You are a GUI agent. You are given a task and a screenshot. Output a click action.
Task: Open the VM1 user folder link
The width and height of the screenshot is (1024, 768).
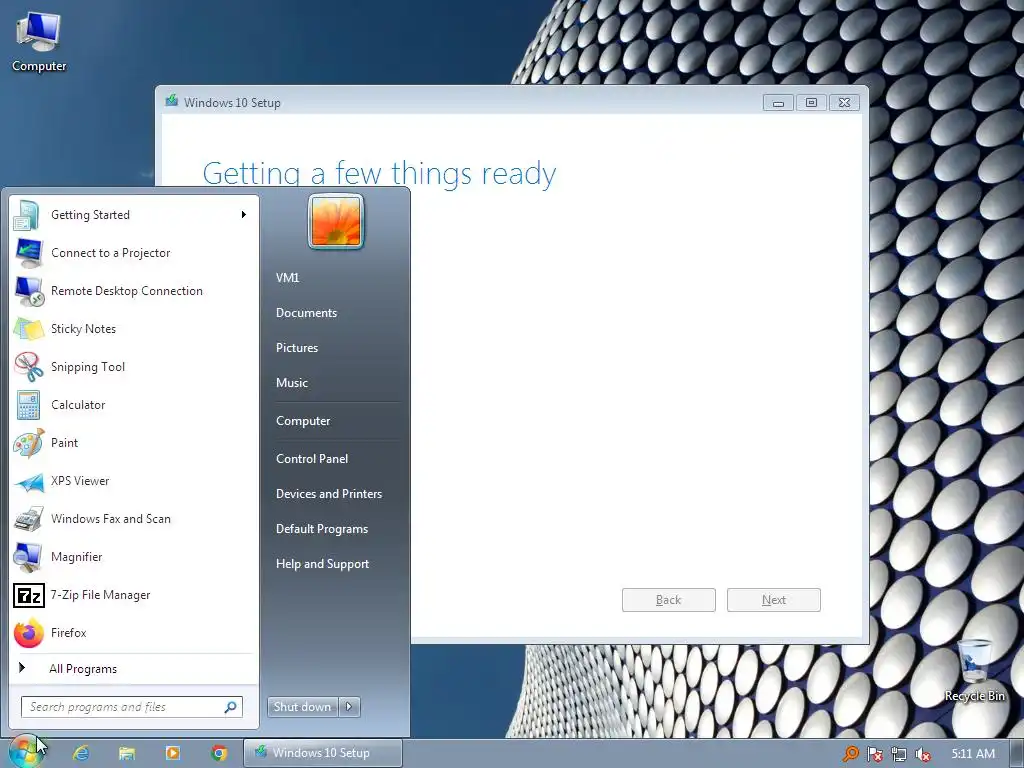287,278
